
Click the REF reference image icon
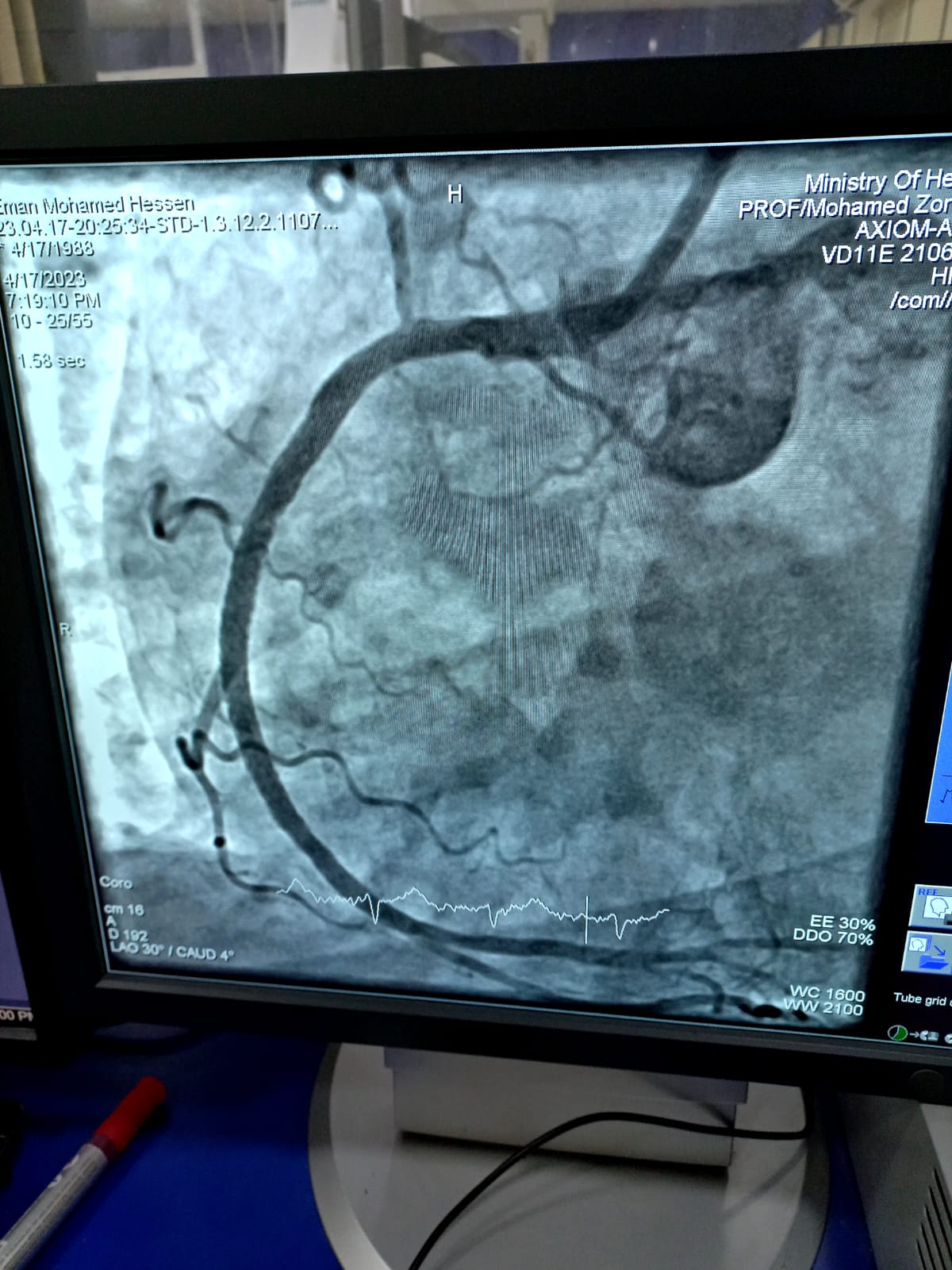click(931, 906)
